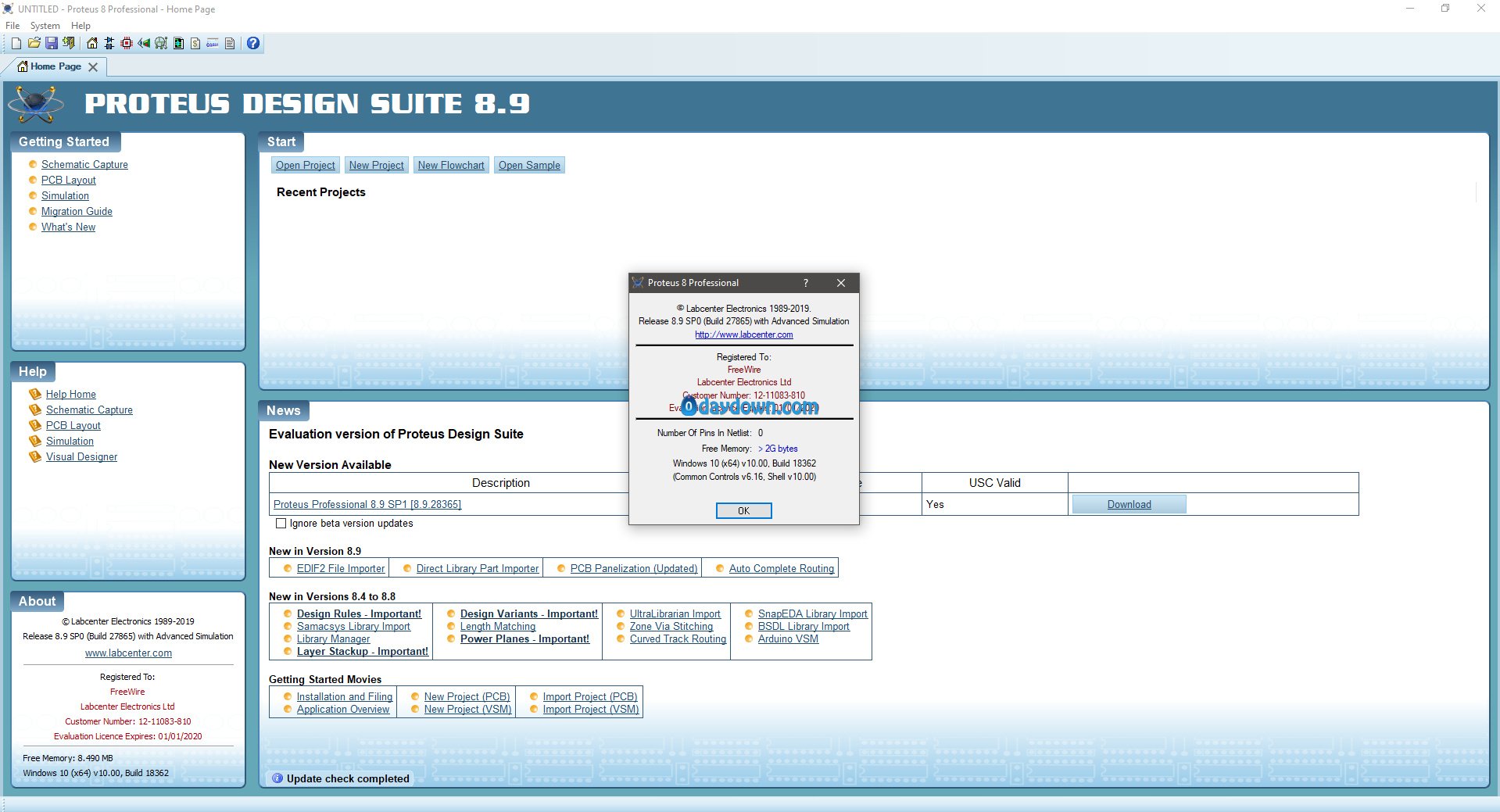
Task: Click the Download button for 8.9 SP1
Action: (x=1129, y=505)
